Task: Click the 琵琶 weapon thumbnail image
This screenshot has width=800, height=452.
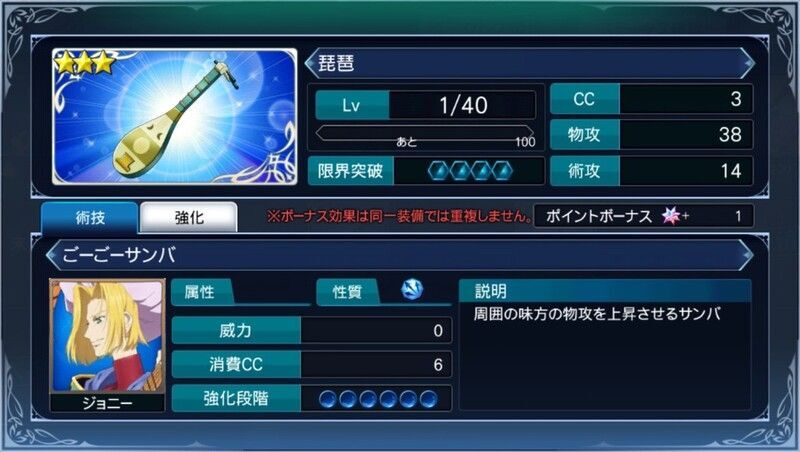Action: click(174, 116)
